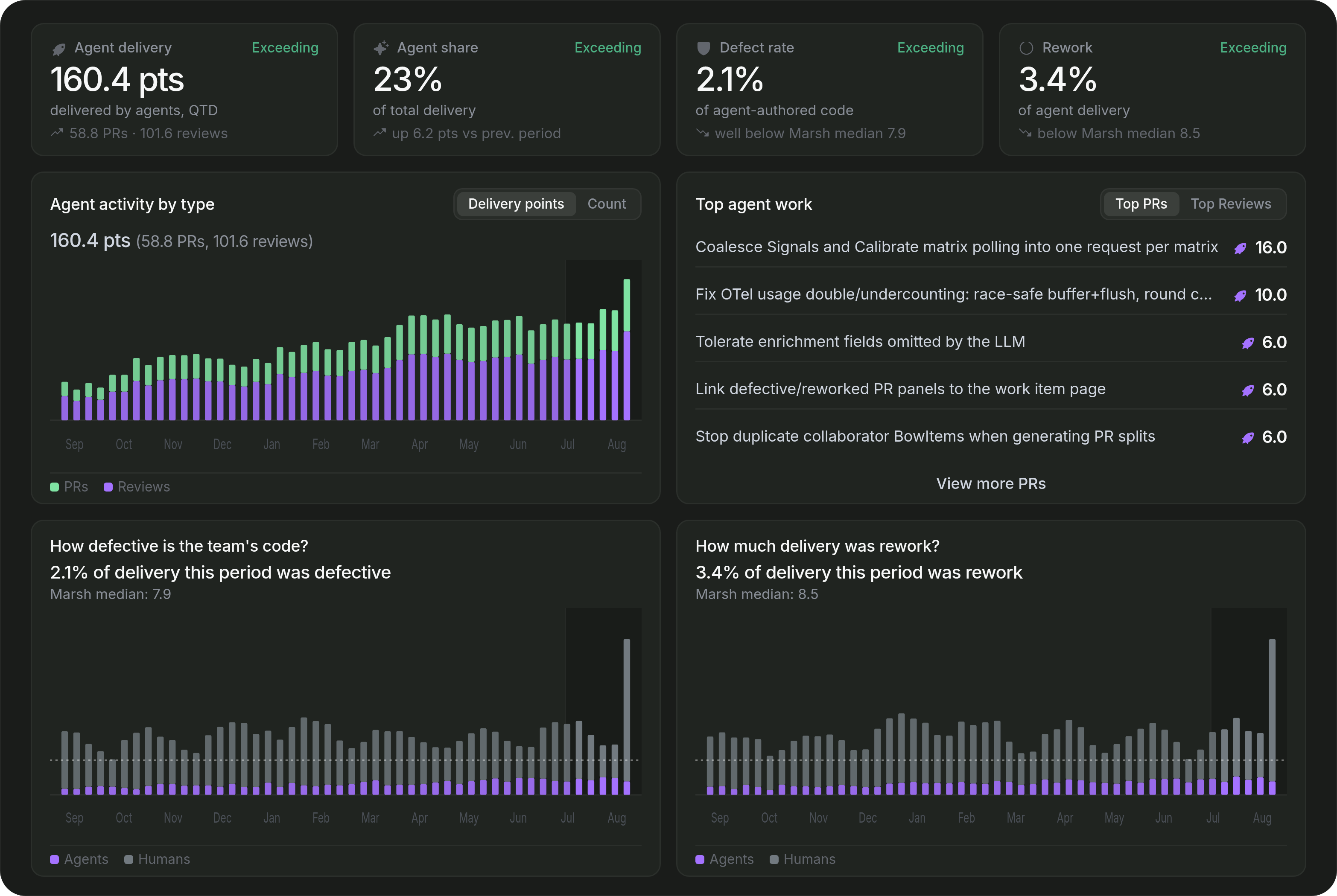
Task: Open the View more PRs link
Action: 991,483
